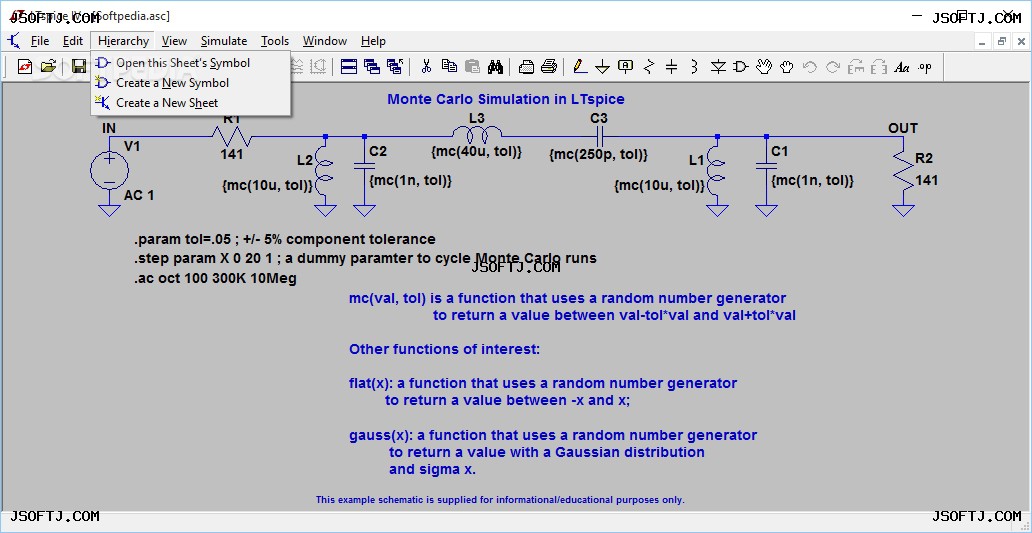1032x533 pixels.
Task: Select the Capacitor placement tool
Action: coord(671,66)
